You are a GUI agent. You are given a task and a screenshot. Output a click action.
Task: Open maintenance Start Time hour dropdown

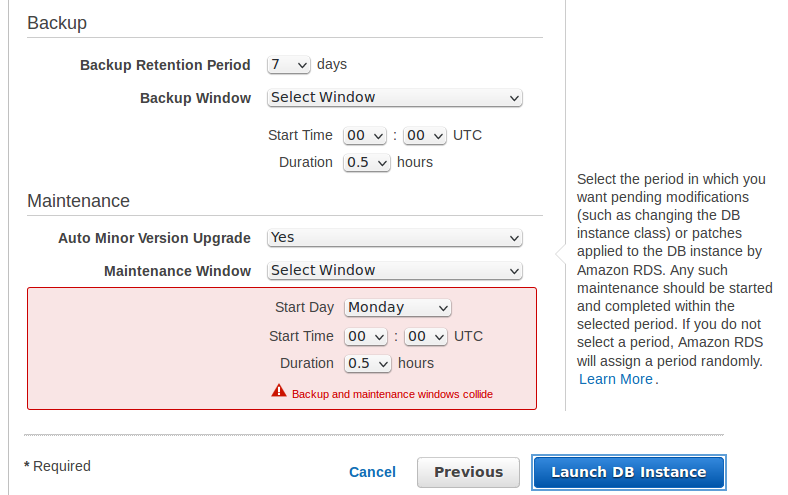366,337
